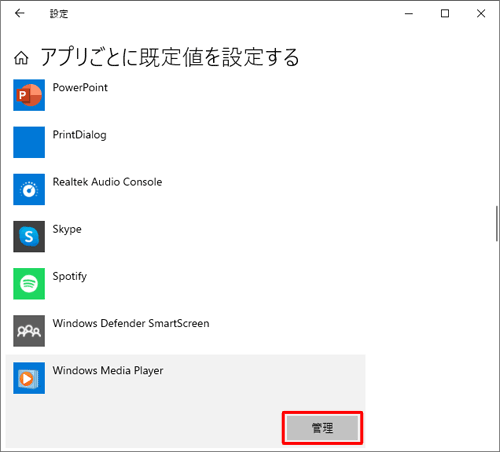Close the 設定 window
The width and height of the screenshot is (500, 452).
tap(481, 14)
